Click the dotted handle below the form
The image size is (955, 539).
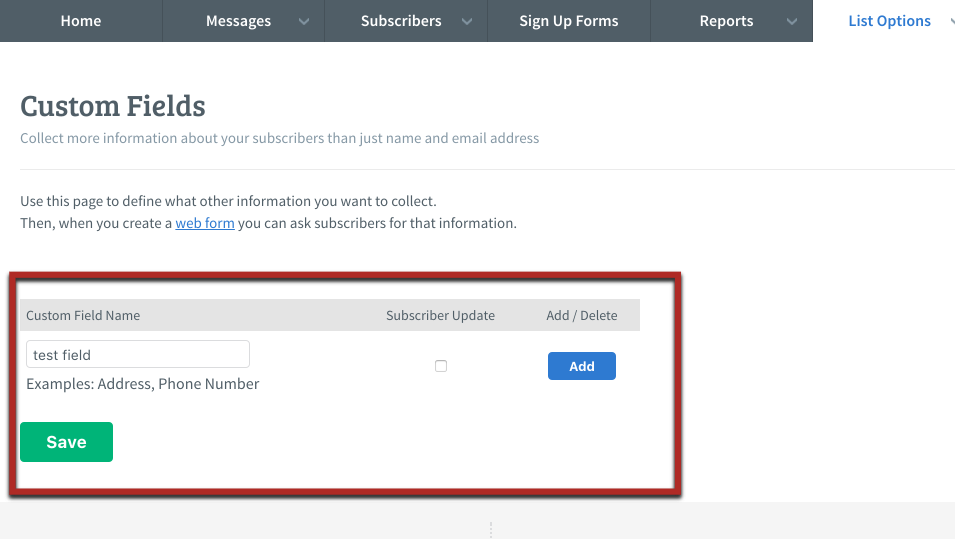pos(490,529)
